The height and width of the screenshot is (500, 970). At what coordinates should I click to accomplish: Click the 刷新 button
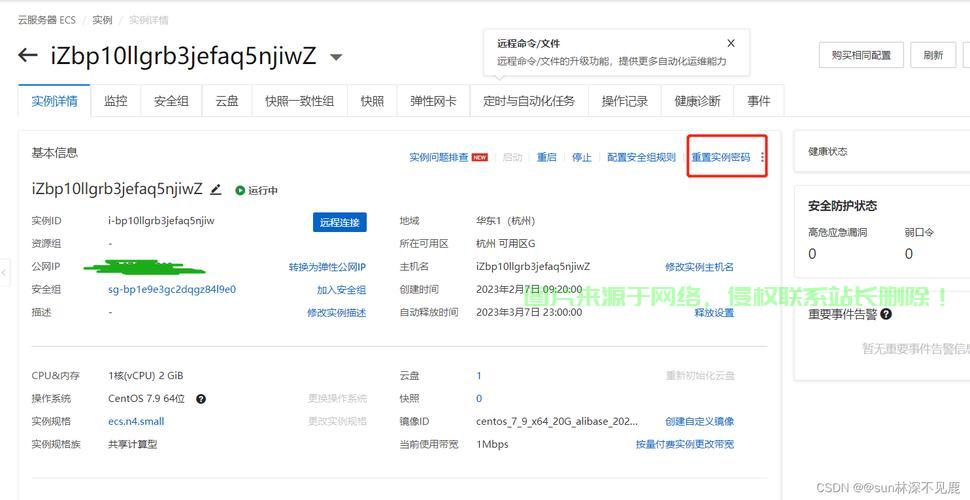point(933,55)
